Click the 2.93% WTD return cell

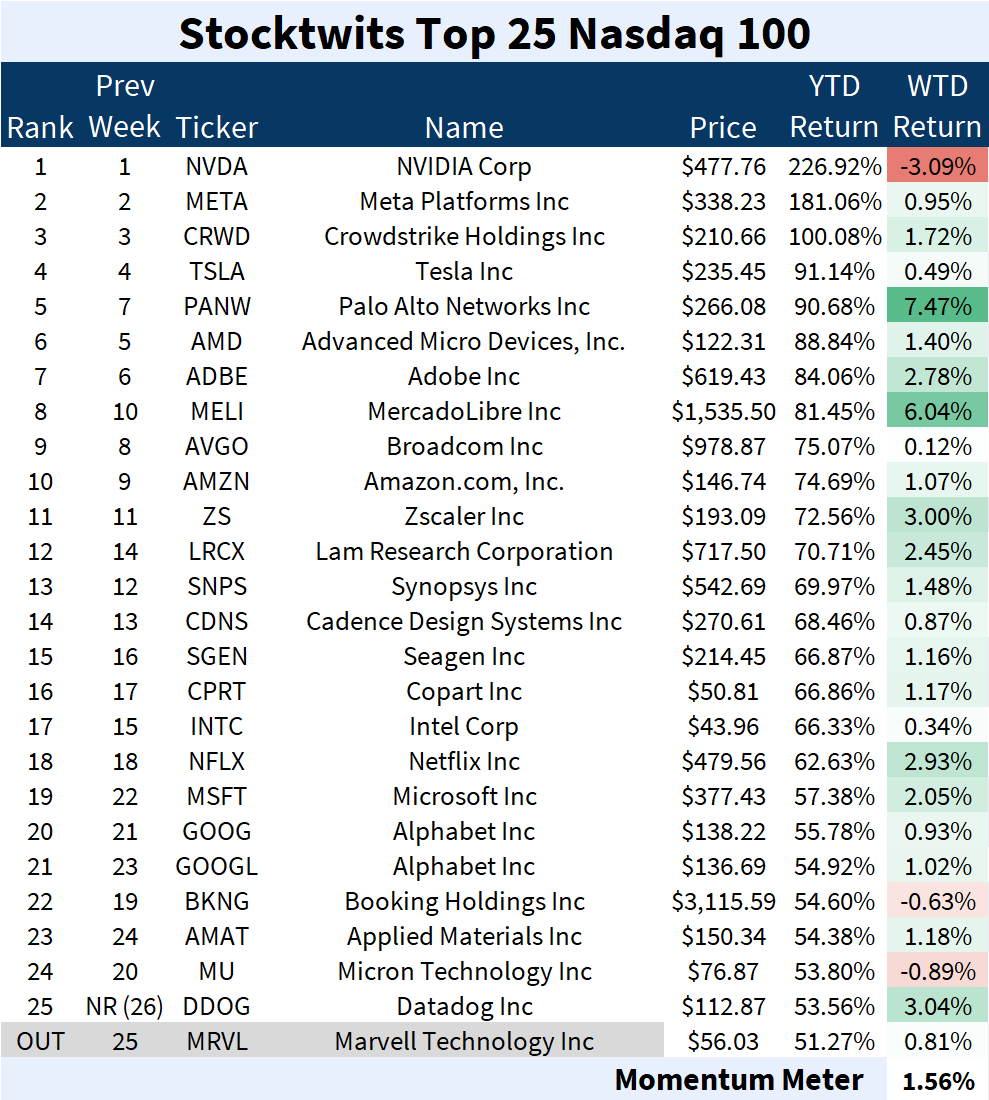click(x=938, y=761)
